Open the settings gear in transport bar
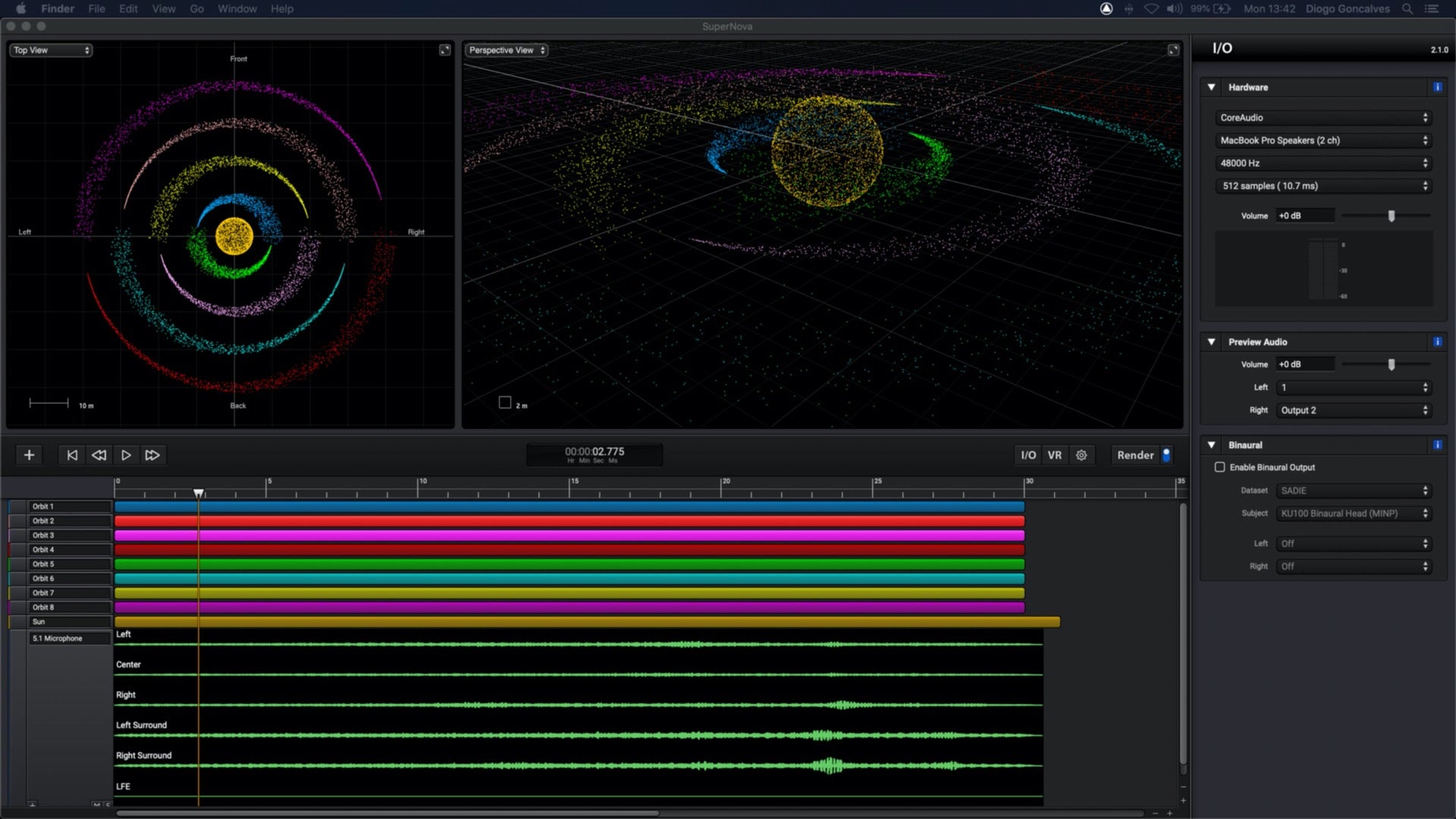This screenshot has width=1456, height=819. (x=1081, y=455)
